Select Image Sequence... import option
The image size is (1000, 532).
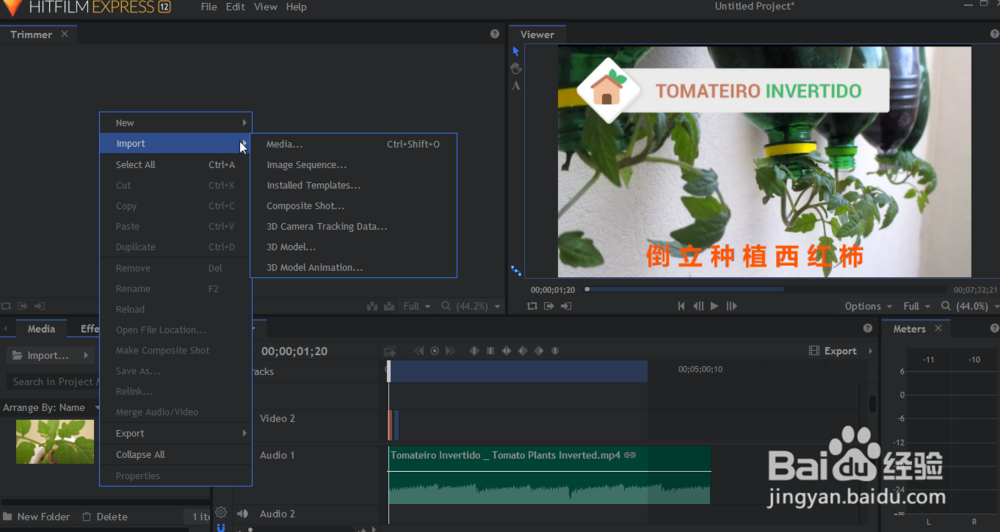tap(353, 165)
